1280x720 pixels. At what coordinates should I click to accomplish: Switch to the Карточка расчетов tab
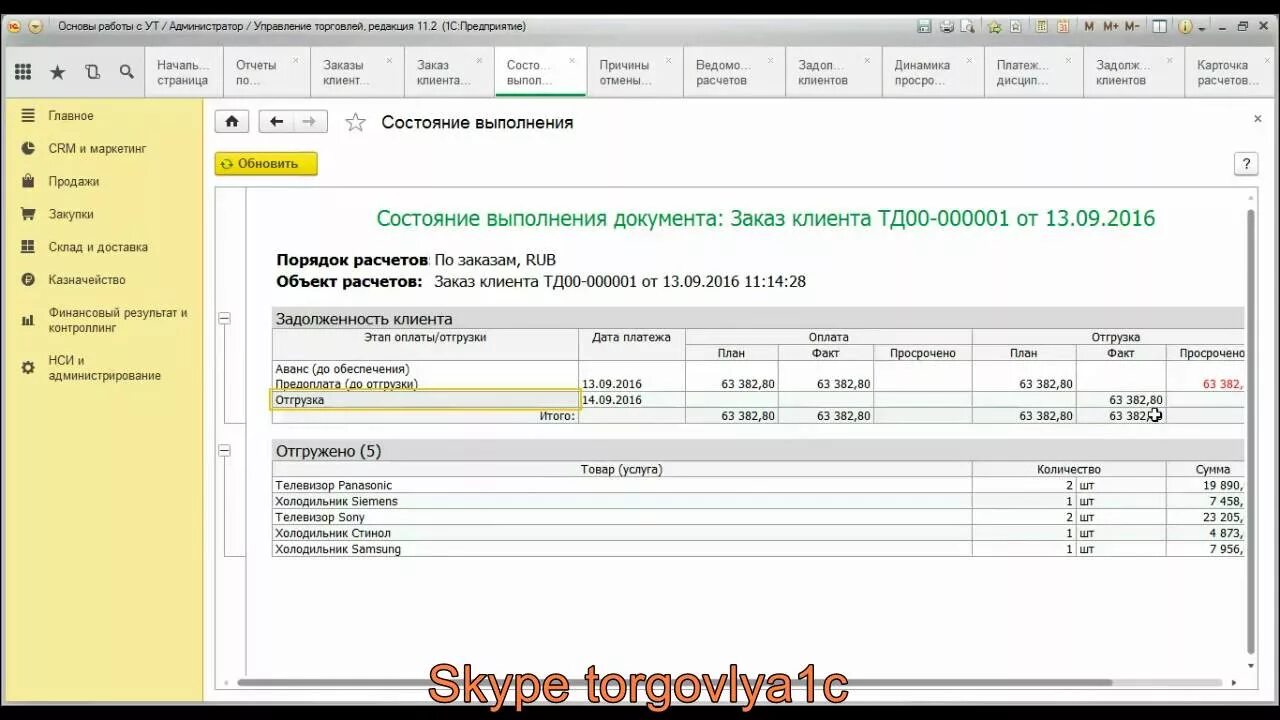1230,72
